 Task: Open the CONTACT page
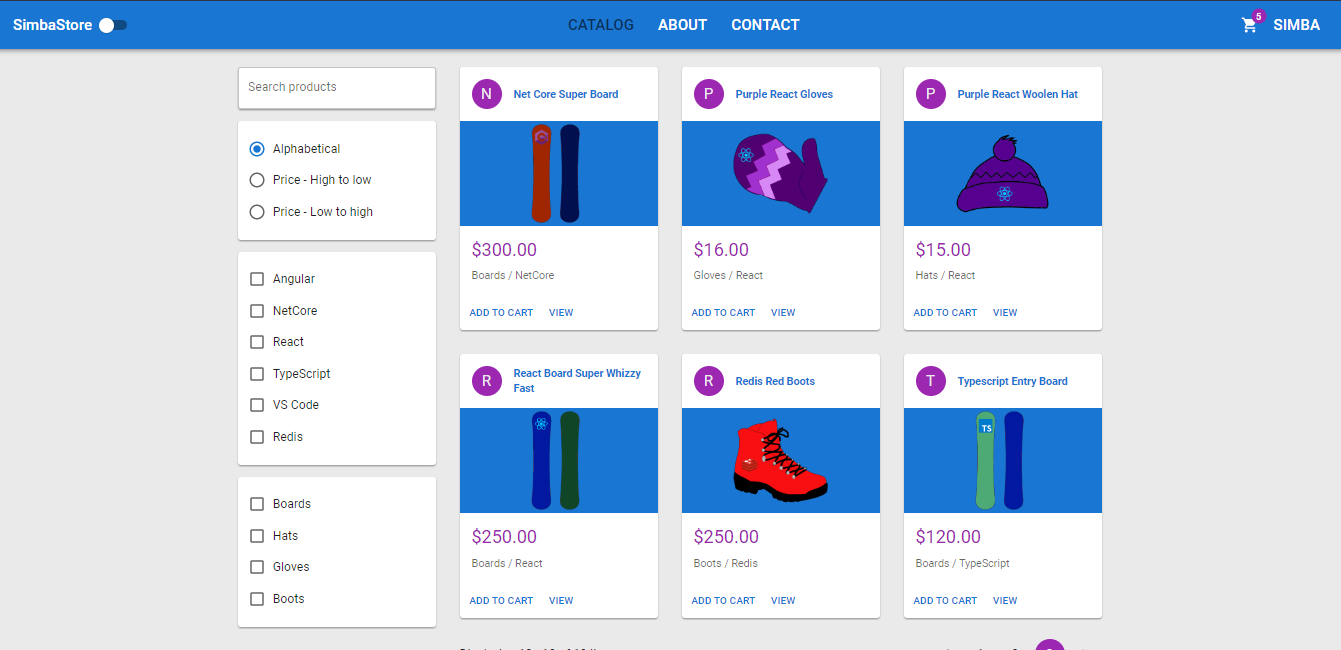[x=765, y=24]
